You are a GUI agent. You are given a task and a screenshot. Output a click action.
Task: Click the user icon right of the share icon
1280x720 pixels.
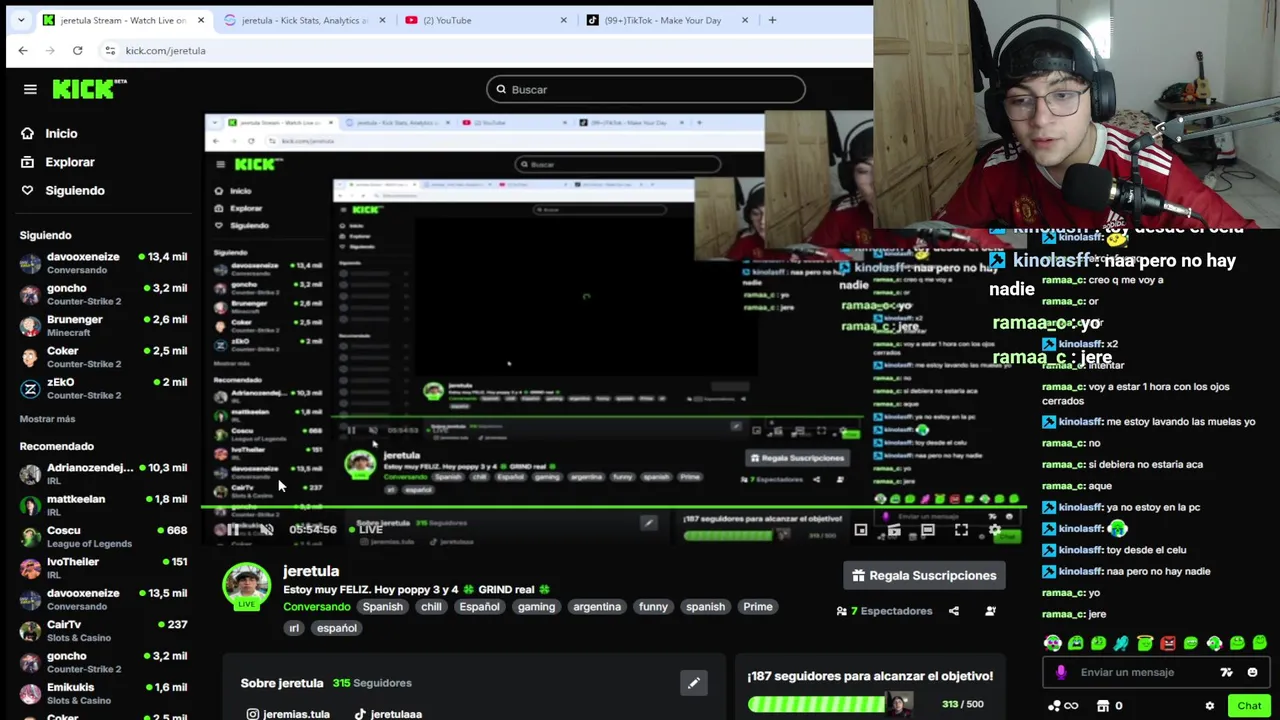(x=990, y=611)
